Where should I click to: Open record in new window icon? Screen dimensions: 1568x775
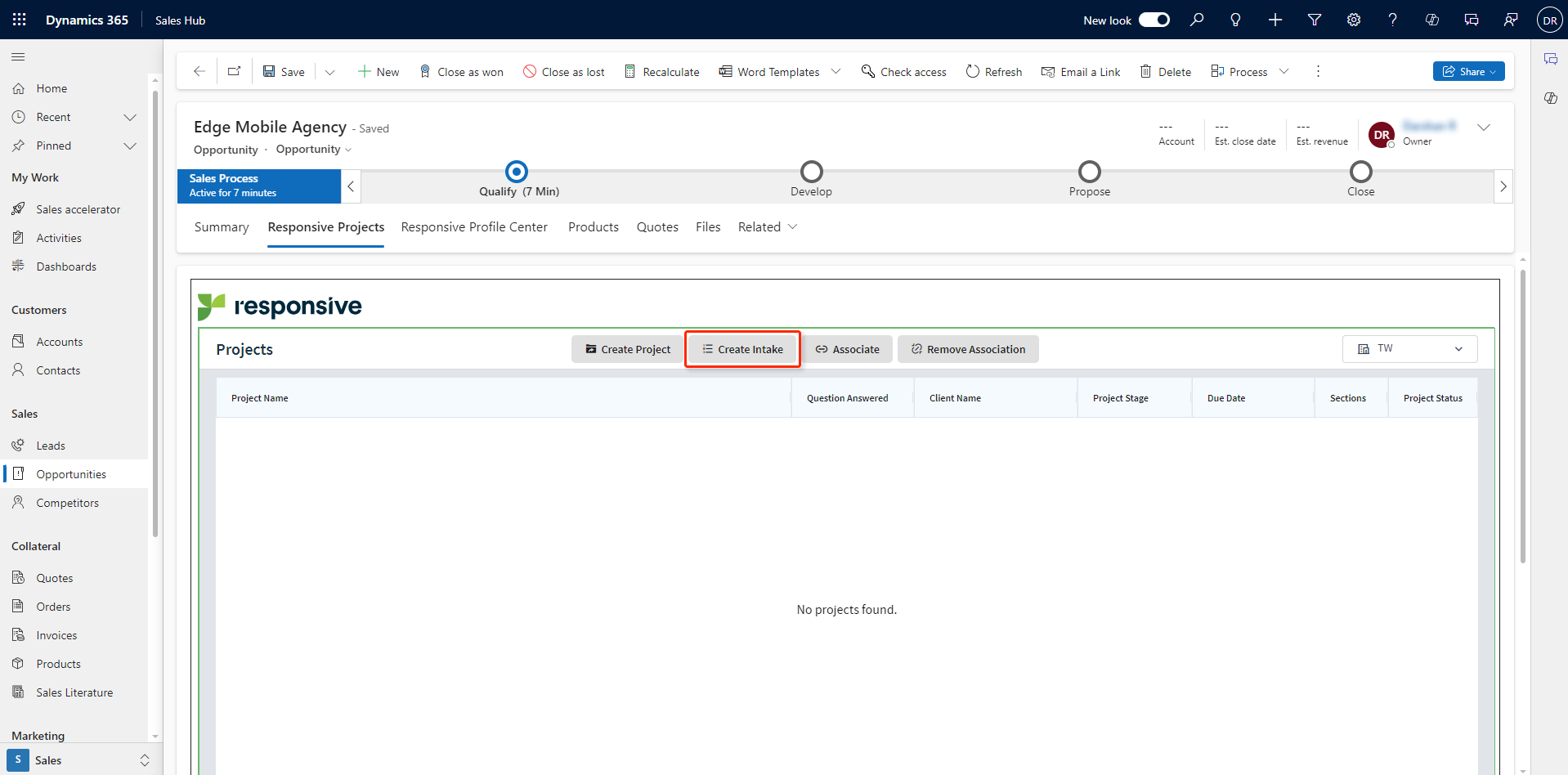point(235,71)
